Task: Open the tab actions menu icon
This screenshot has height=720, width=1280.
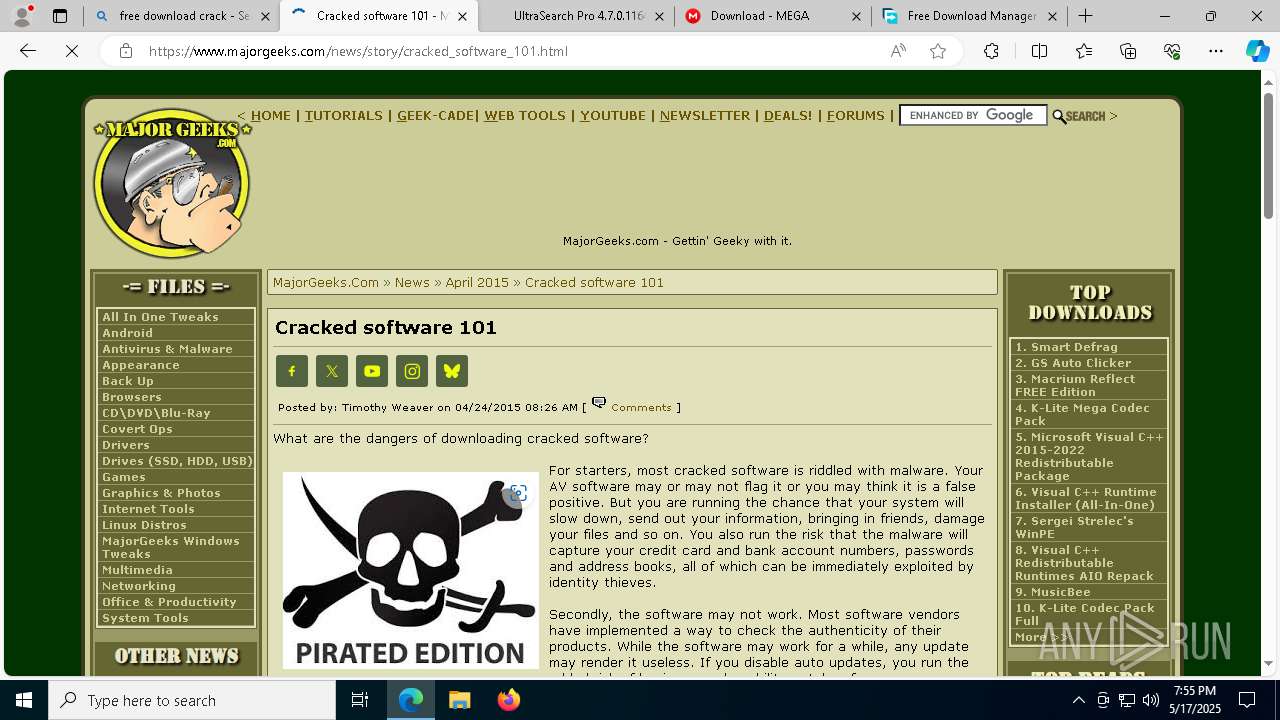Action: point(60,16)
